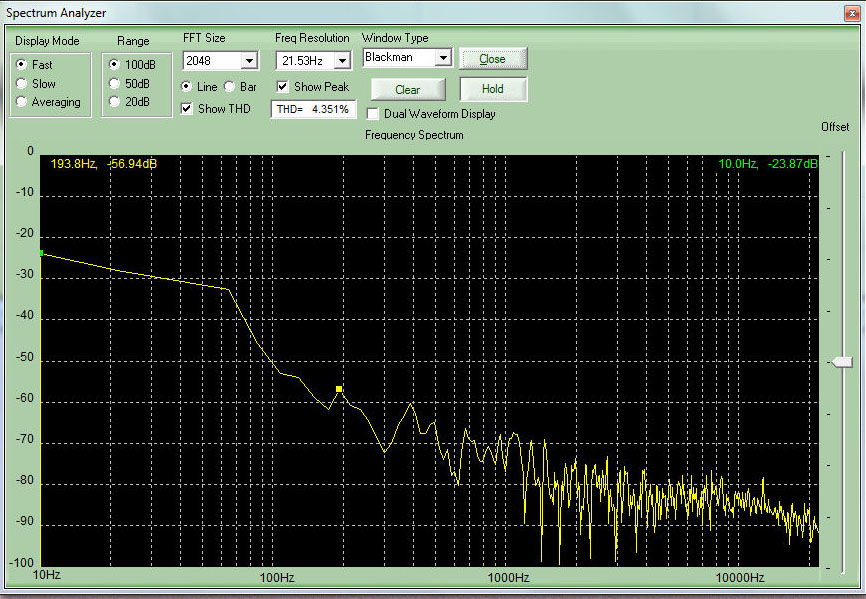Pick the 20dB range option
Image resolution: width=866 pixels, height=599 pixels.
(115, 101)
